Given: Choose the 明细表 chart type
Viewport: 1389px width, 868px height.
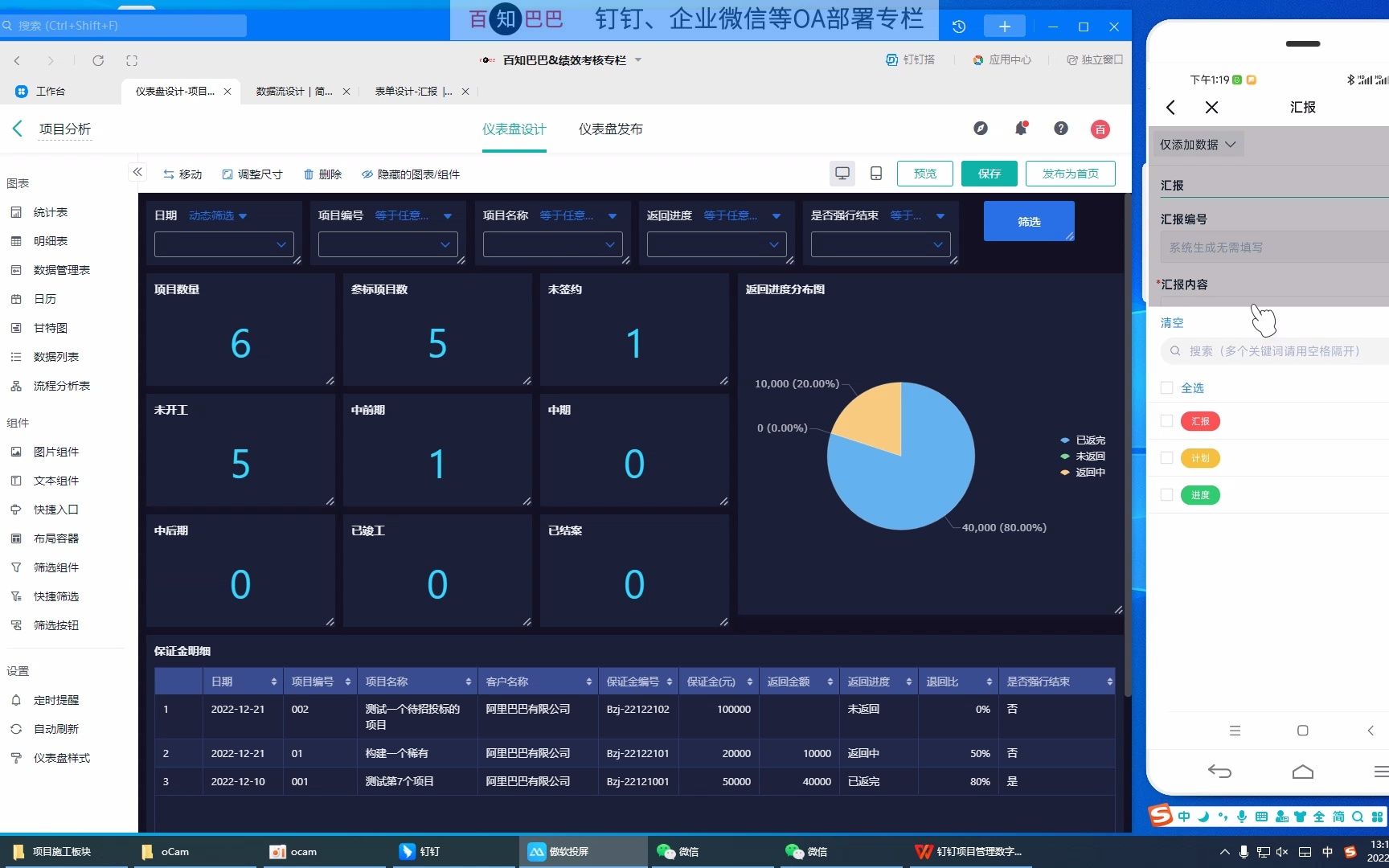Looking at the screenshot, I should (51, 241).
